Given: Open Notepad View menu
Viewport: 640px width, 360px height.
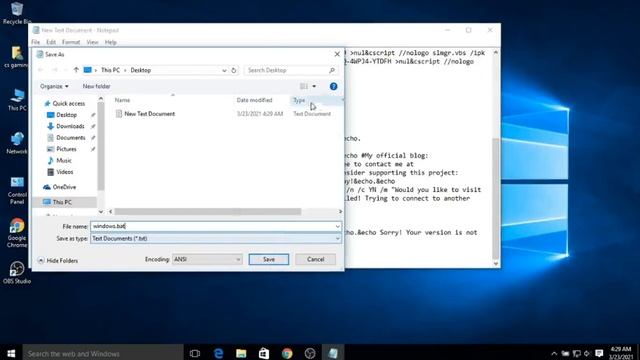Looking at the screenshot, I should [x=92, y=42].
